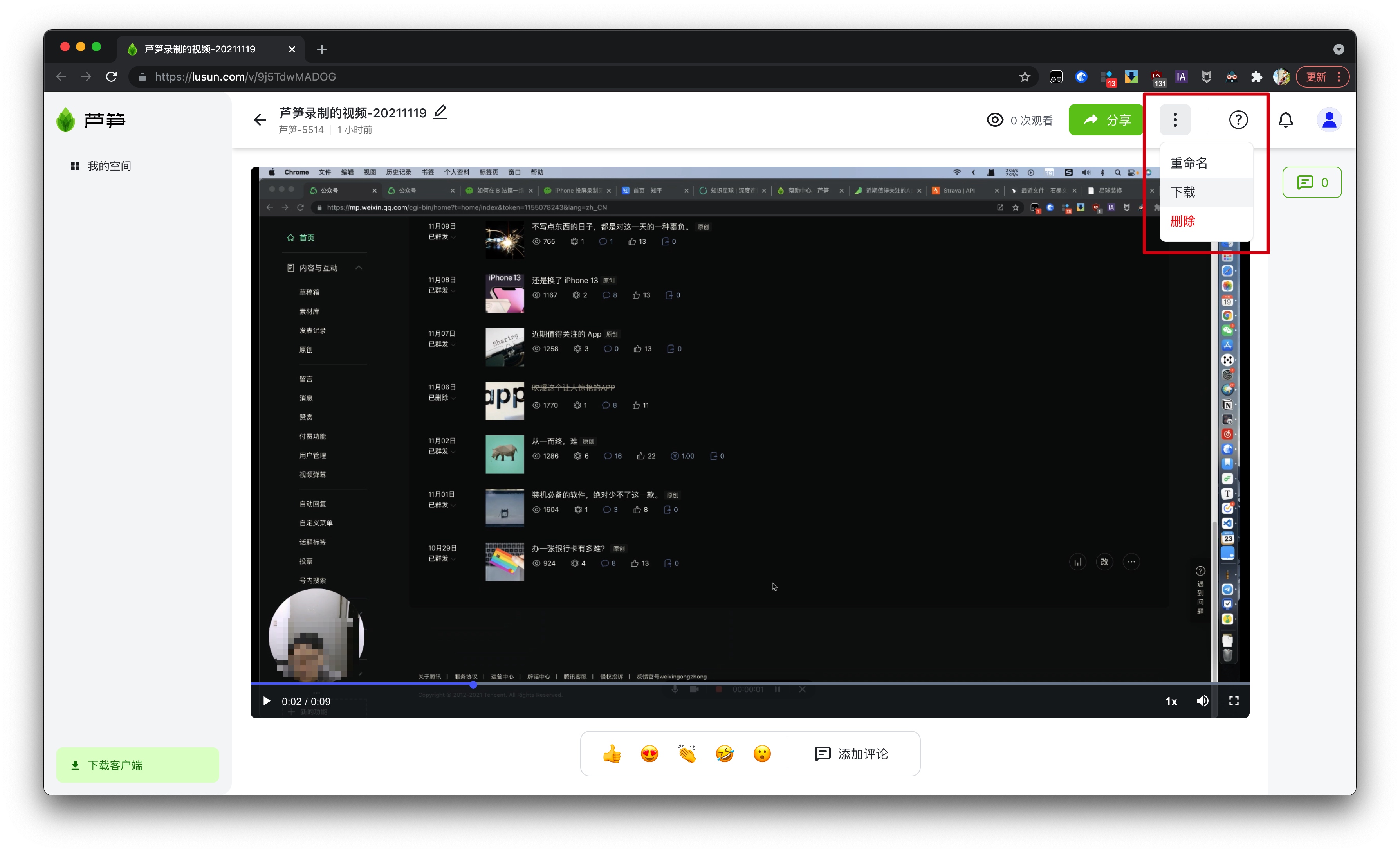Choose 删除 in the dropdown menu
The height and width of the screenshot is (853, 1400).
tap(1182, 221)
